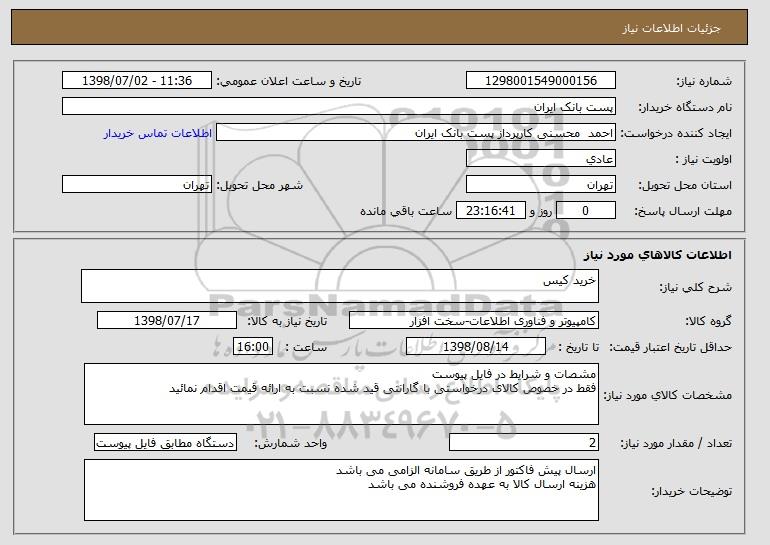Click the label تاریخ نیاز به کالا

click(287, 321)
